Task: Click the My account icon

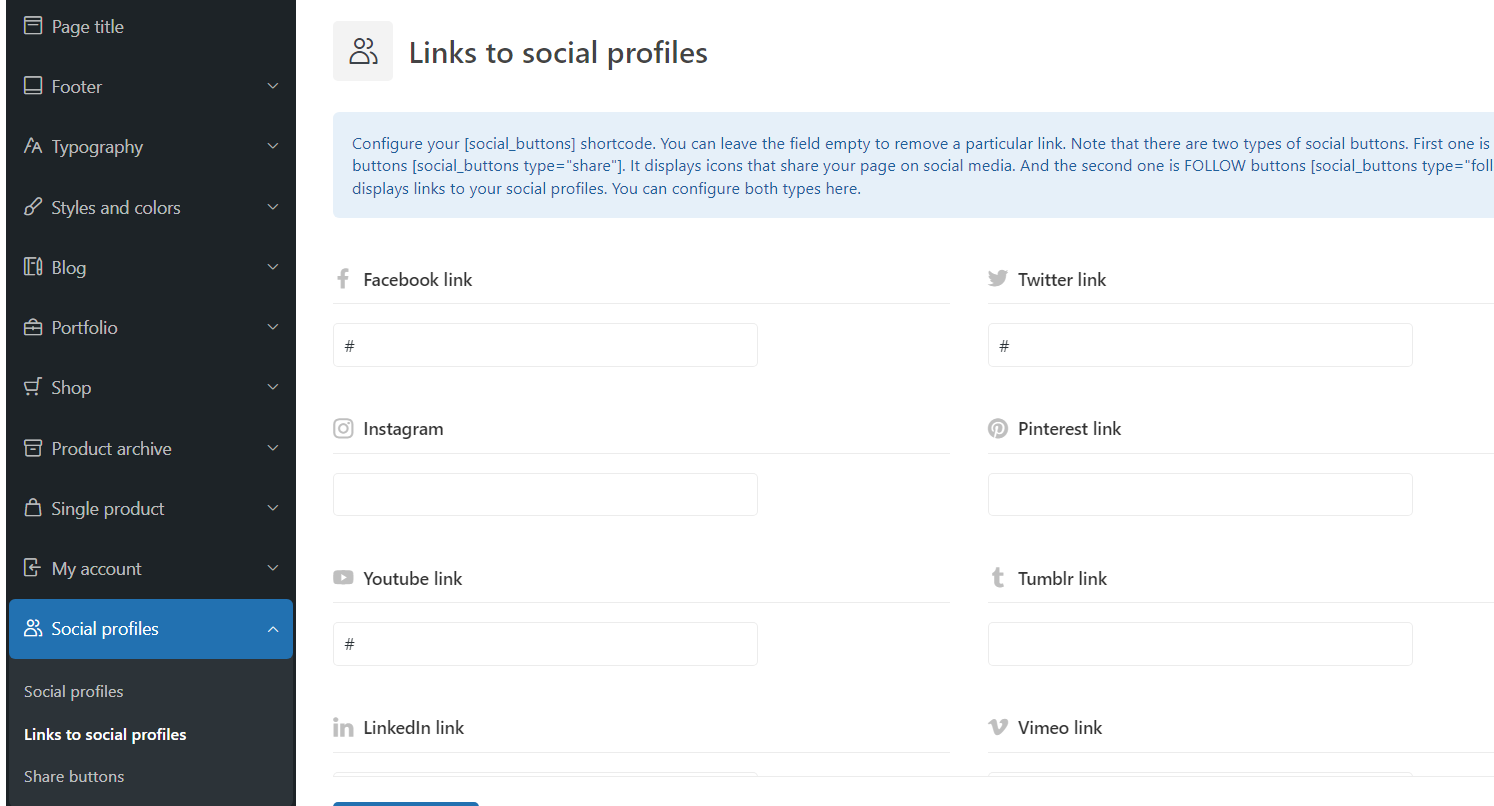Action: [33, 568]
